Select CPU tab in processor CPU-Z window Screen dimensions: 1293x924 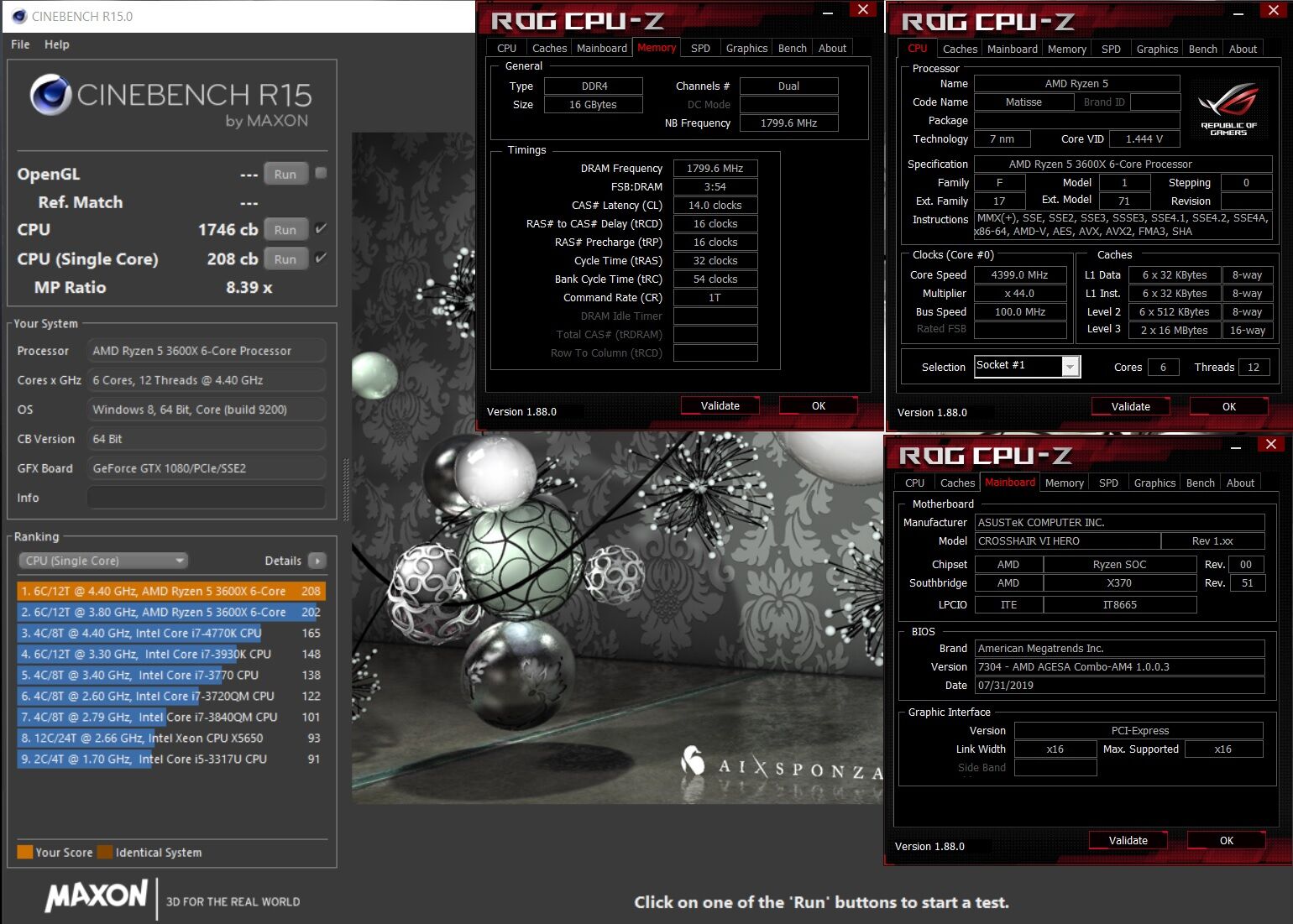click(918, 49)
